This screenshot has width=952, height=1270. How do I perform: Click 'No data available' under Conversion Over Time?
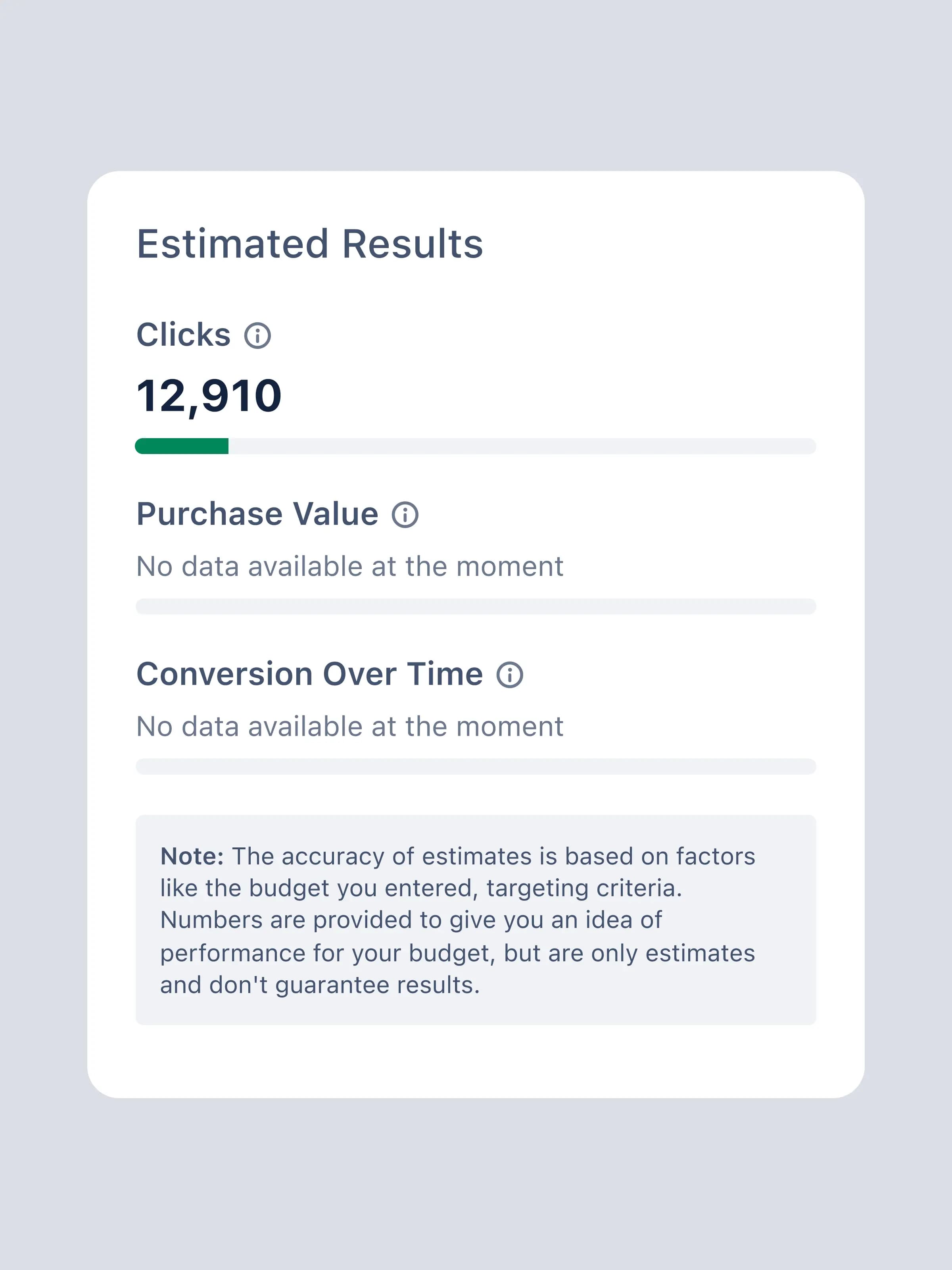click(x=350, y=727)
